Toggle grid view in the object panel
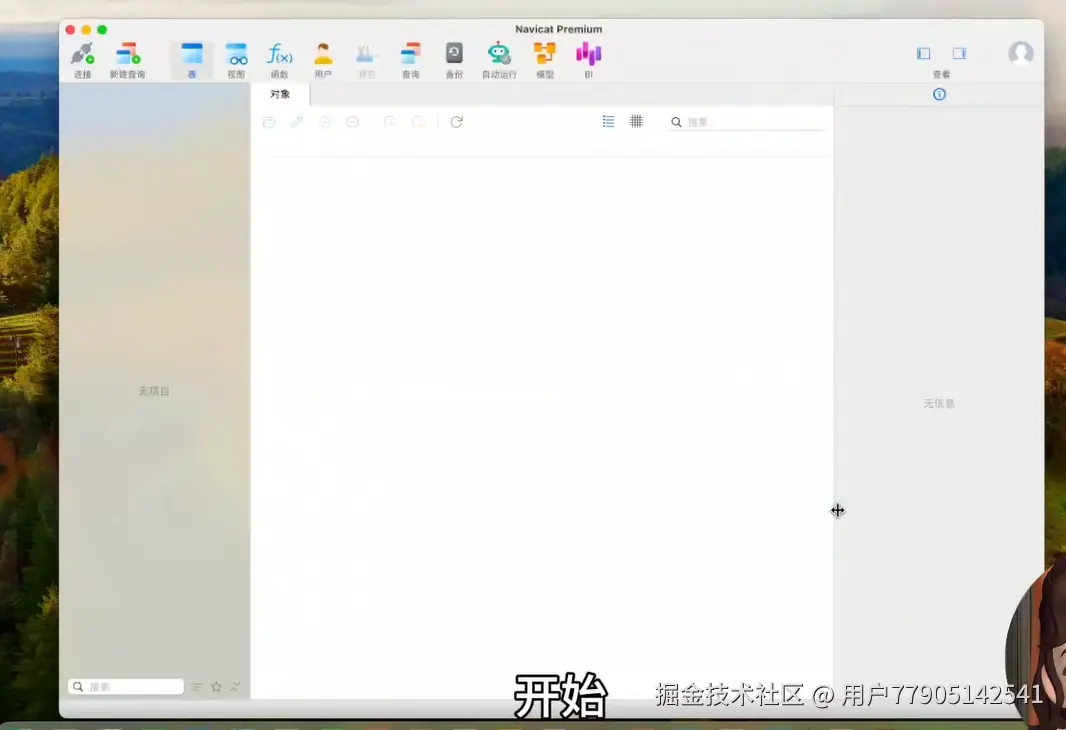 click(x=637, y=121)
